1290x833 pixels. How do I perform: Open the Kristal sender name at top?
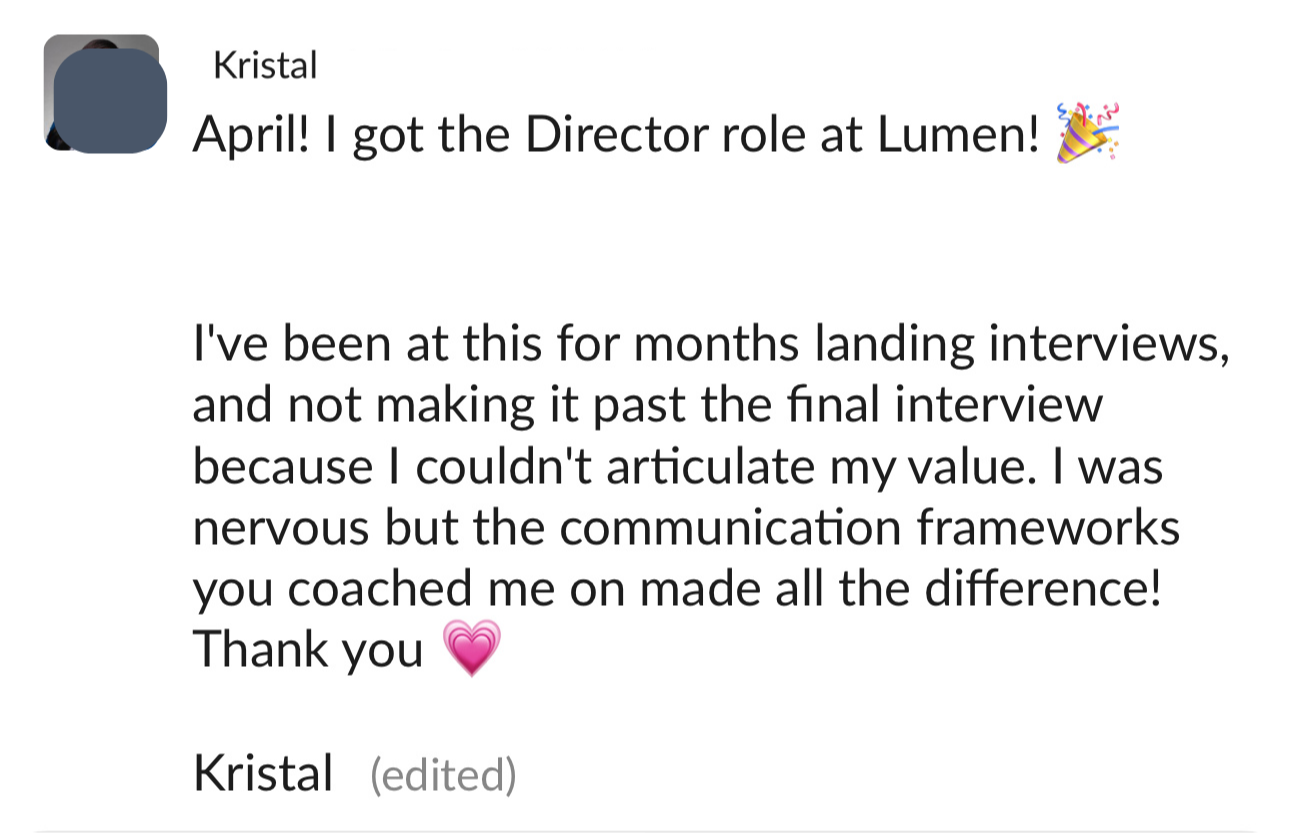tap(265, 66)
